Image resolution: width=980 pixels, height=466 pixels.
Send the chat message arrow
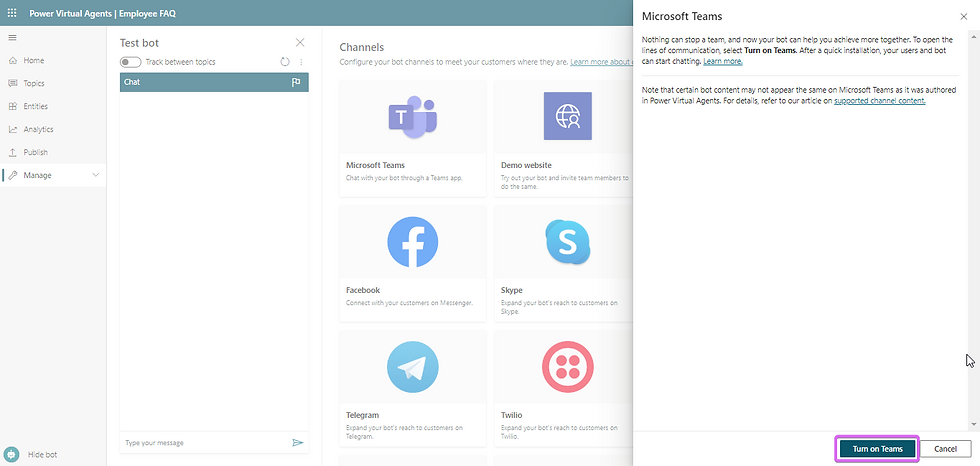click(x=298, y=443)
